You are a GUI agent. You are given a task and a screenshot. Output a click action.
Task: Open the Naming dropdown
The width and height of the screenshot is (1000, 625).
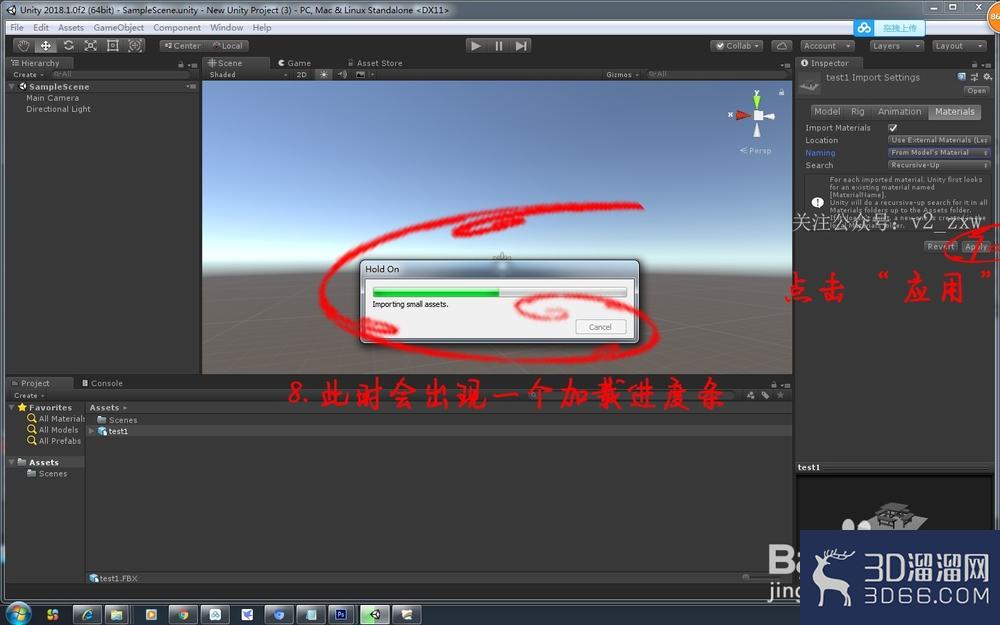(939, 152)
